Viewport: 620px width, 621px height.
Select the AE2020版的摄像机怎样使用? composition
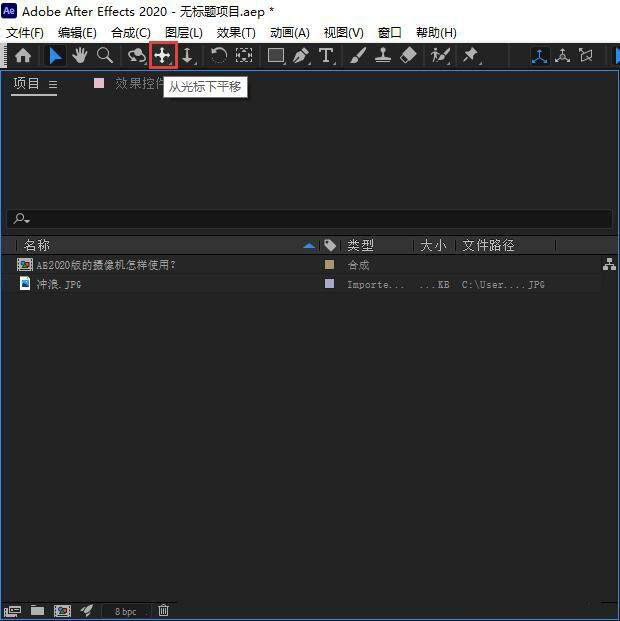click(106, 265)
